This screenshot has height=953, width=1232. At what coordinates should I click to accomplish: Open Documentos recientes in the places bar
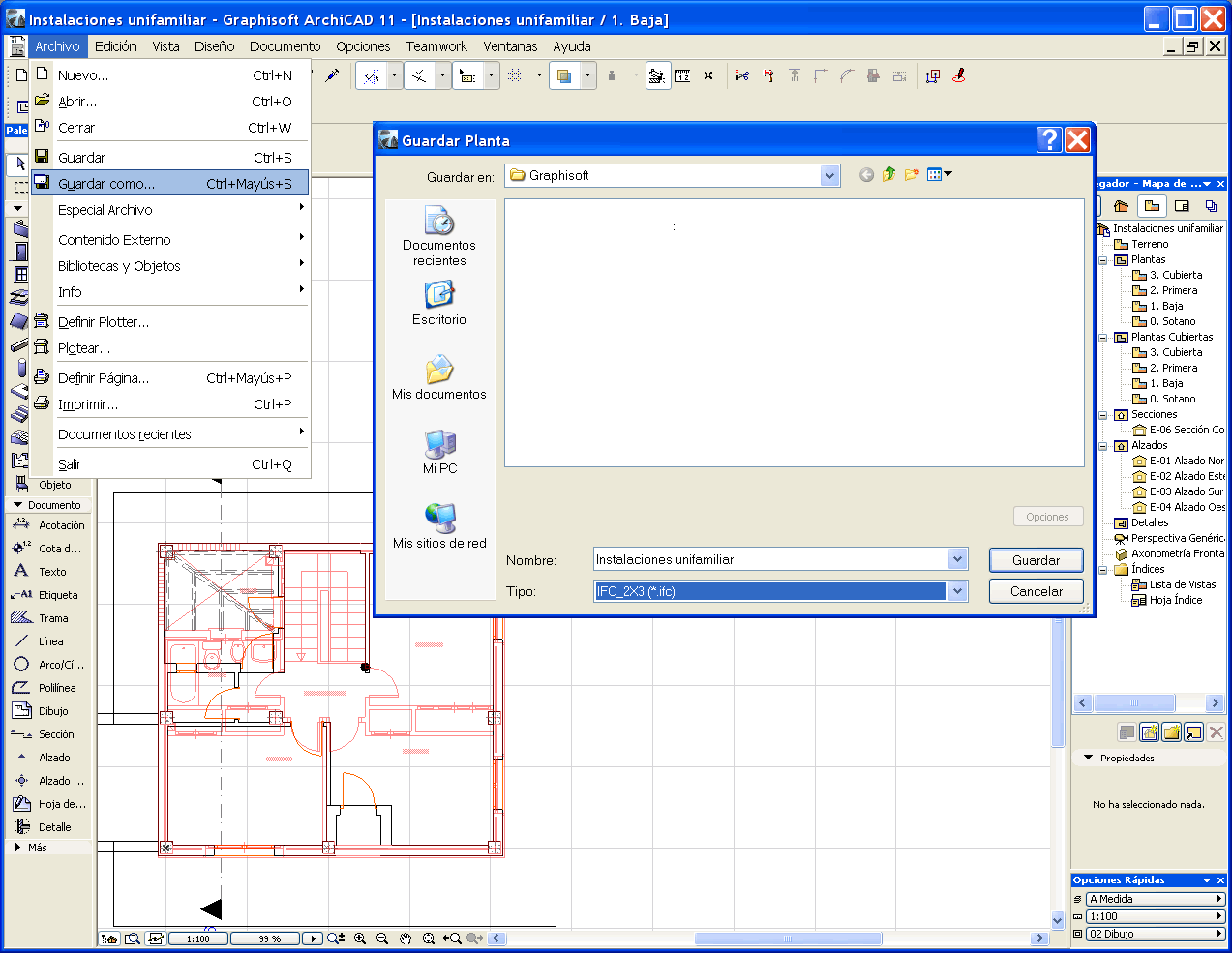coord(439,236)
